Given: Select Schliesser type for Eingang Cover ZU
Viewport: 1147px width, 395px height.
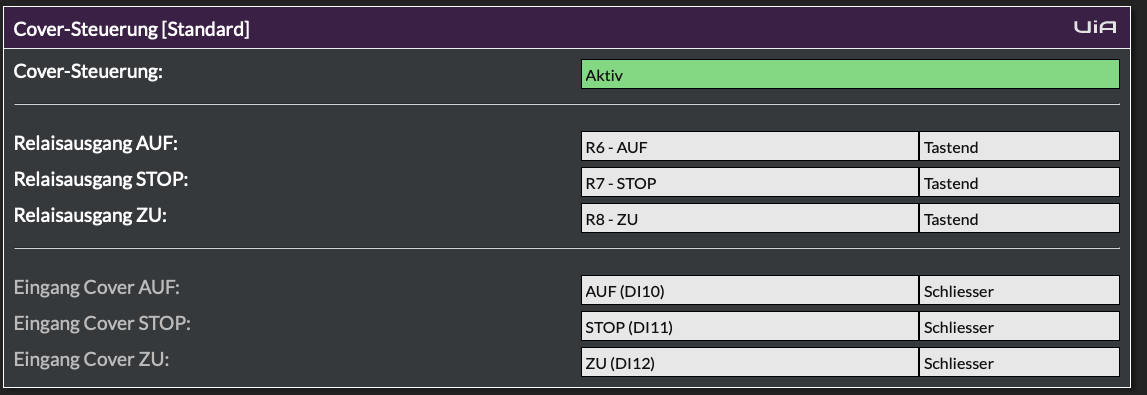Looking at the screenshot, I should pos(1019,362).
